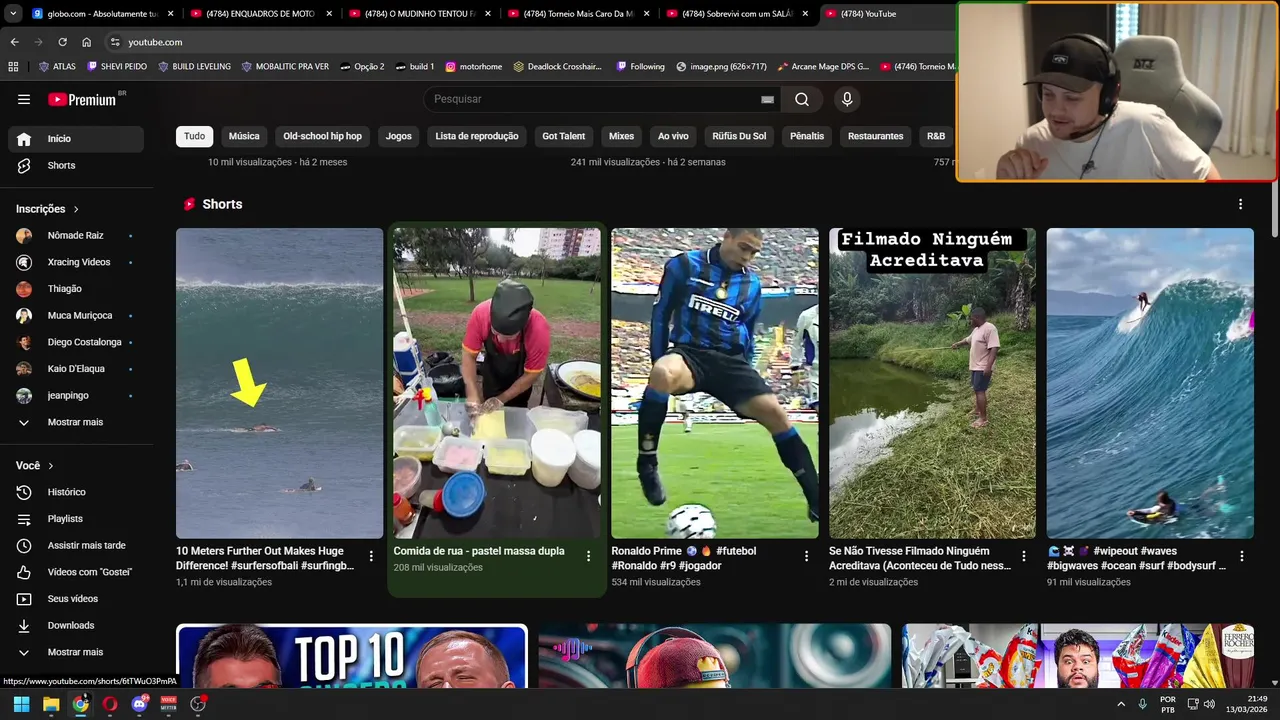Open Muca Muriçoca channel subscription
This screenshot has width=1280, height=720.
(76, 315)
